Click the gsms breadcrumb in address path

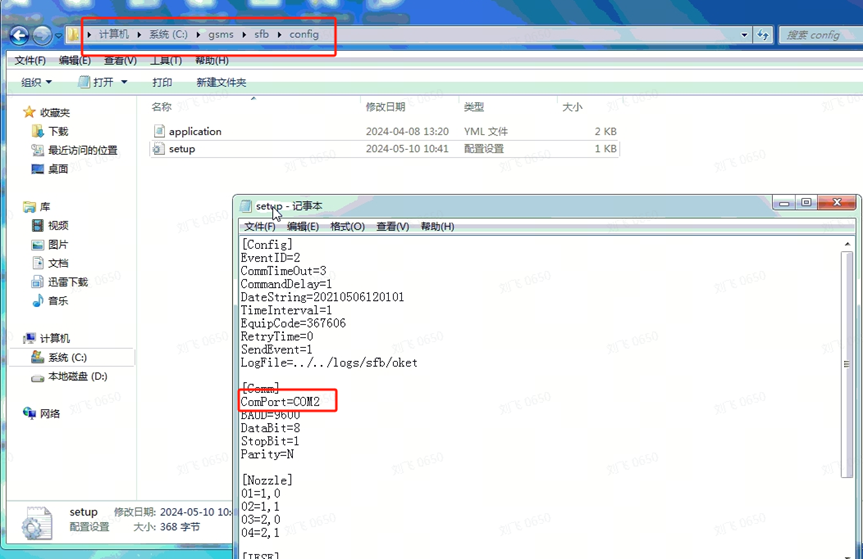click(221, 35)
